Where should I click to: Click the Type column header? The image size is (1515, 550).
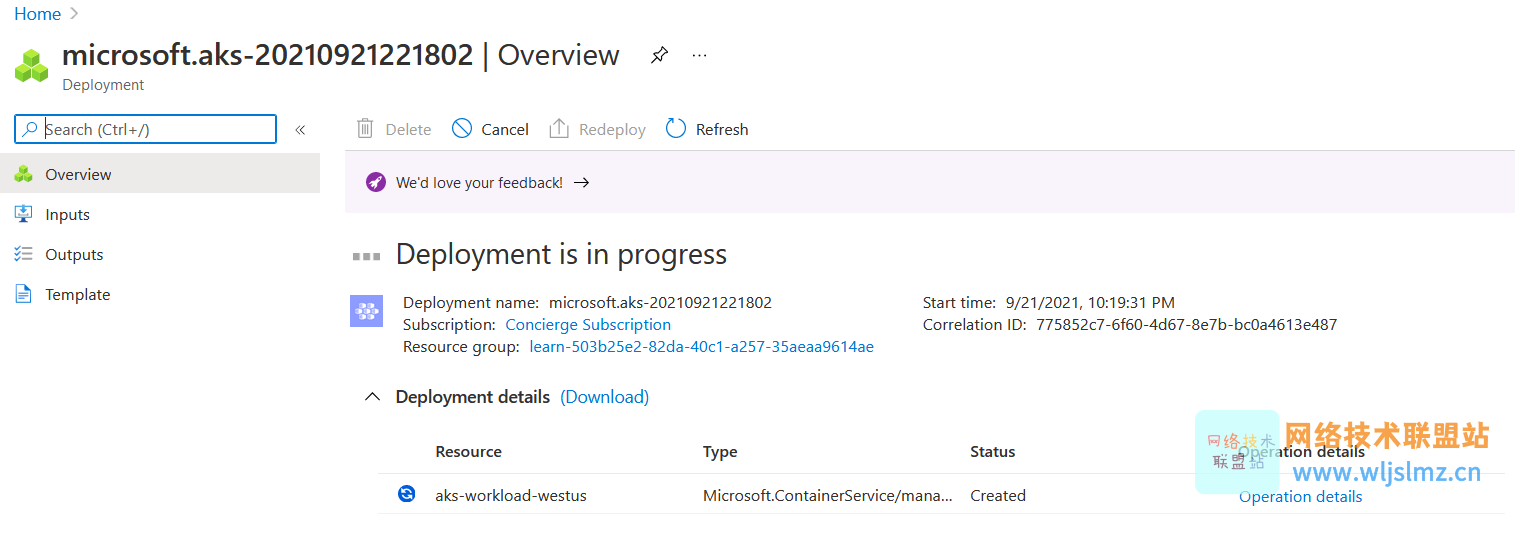pos(720,452)
